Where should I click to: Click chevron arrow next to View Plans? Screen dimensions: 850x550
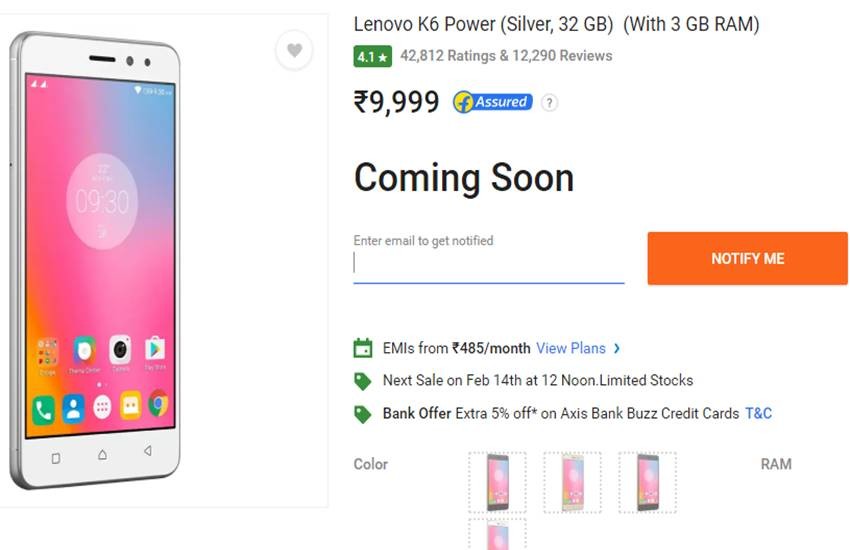click(617, 348)
